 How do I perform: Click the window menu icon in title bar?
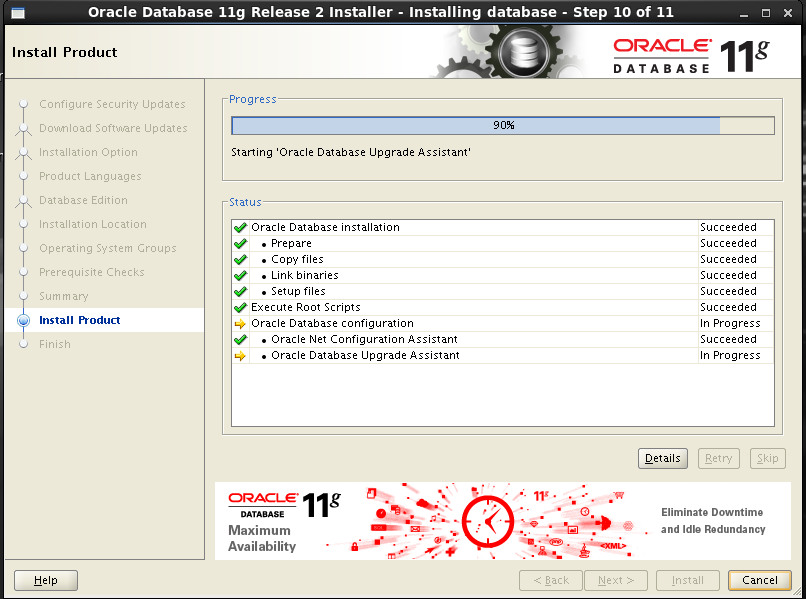click(x=18, y=12)
